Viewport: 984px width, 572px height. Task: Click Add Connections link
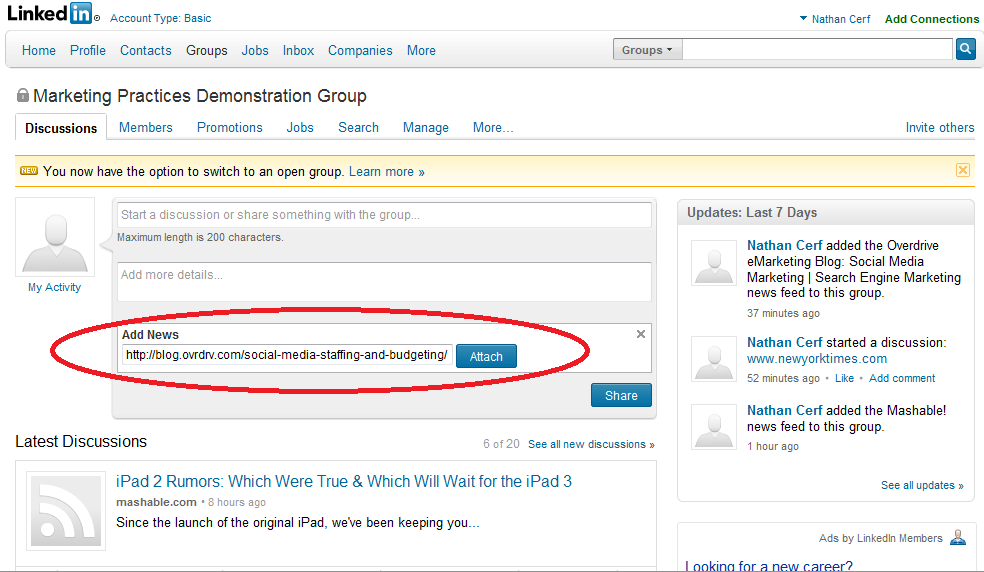point(932,19)
